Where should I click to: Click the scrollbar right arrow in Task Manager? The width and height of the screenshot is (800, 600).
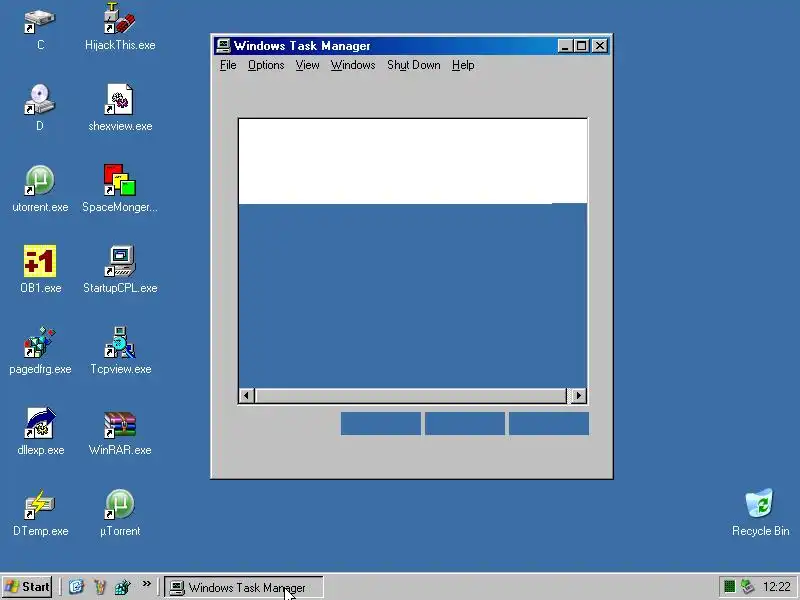click(x=579, y=395)
